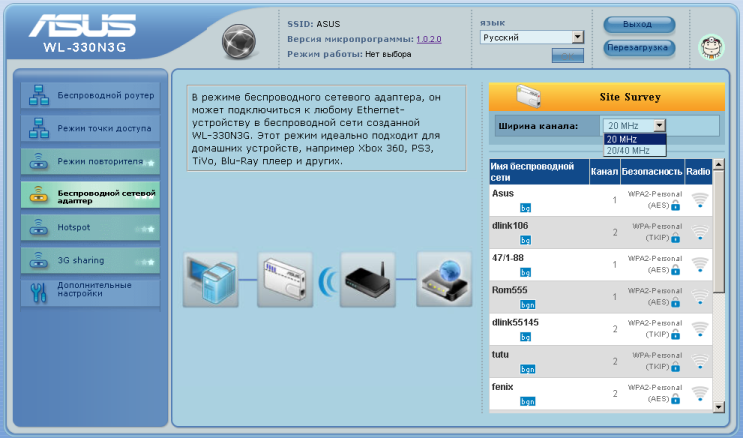Select the dlink55145 network
Viewport: 743px width, 438px height.
[600, 329]
